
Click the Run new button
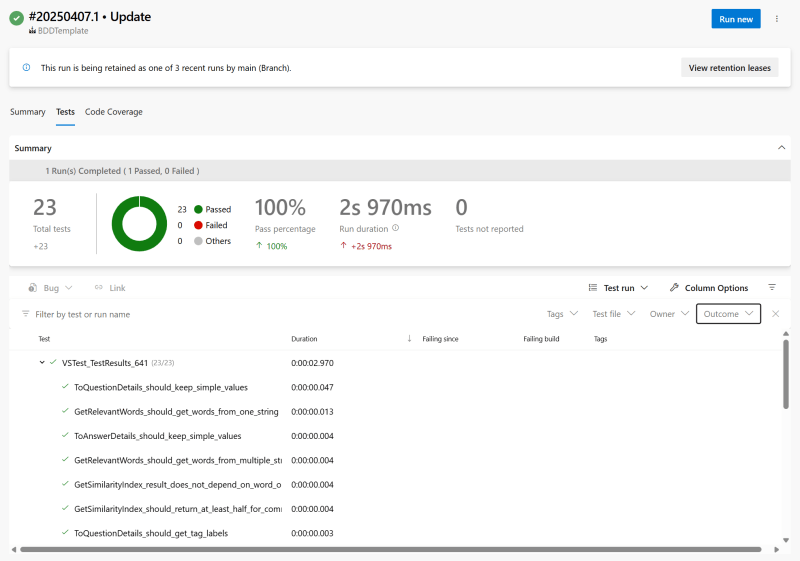pos(736,19)
